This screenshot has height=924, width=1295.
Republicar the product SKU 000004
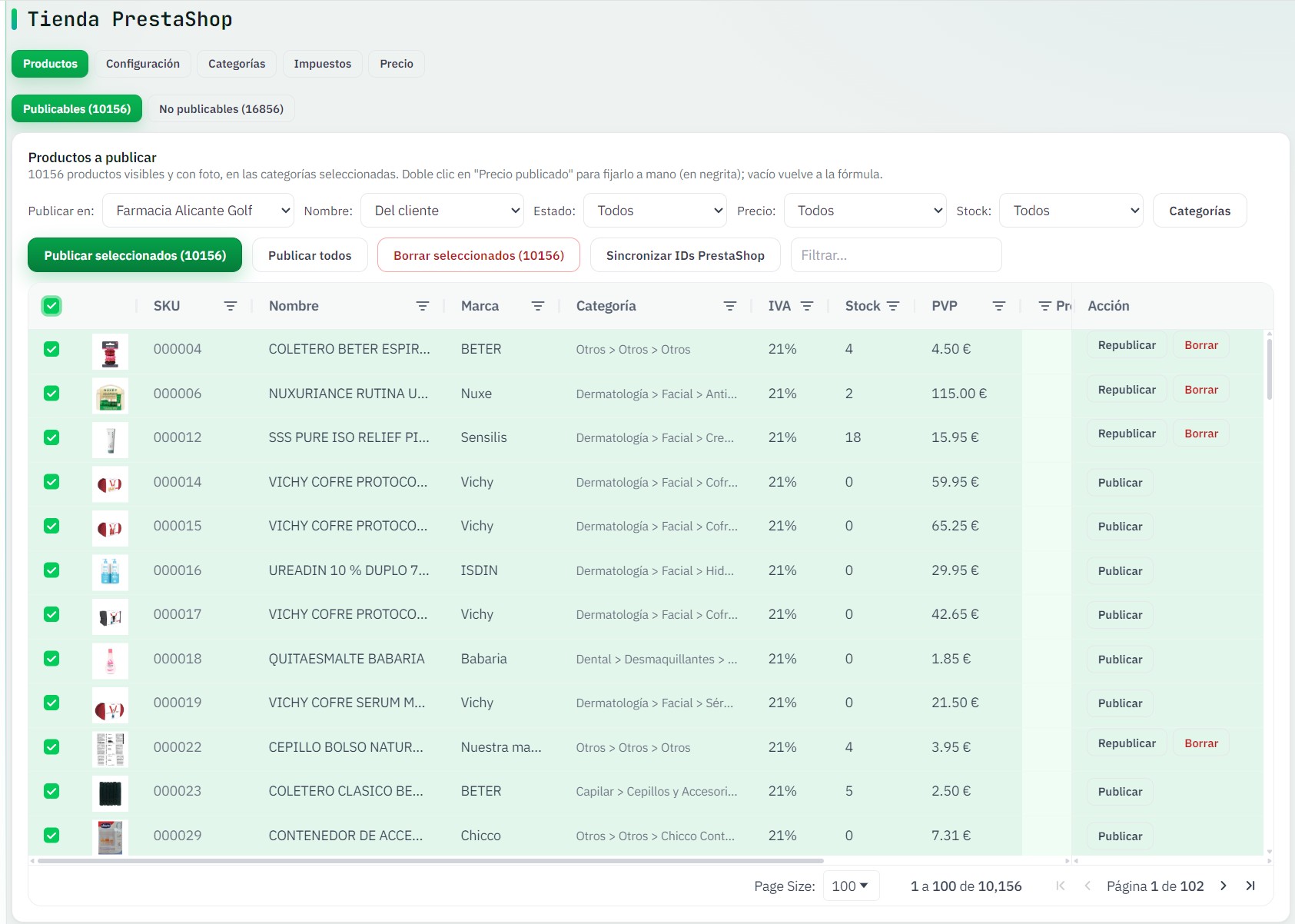1127,345
